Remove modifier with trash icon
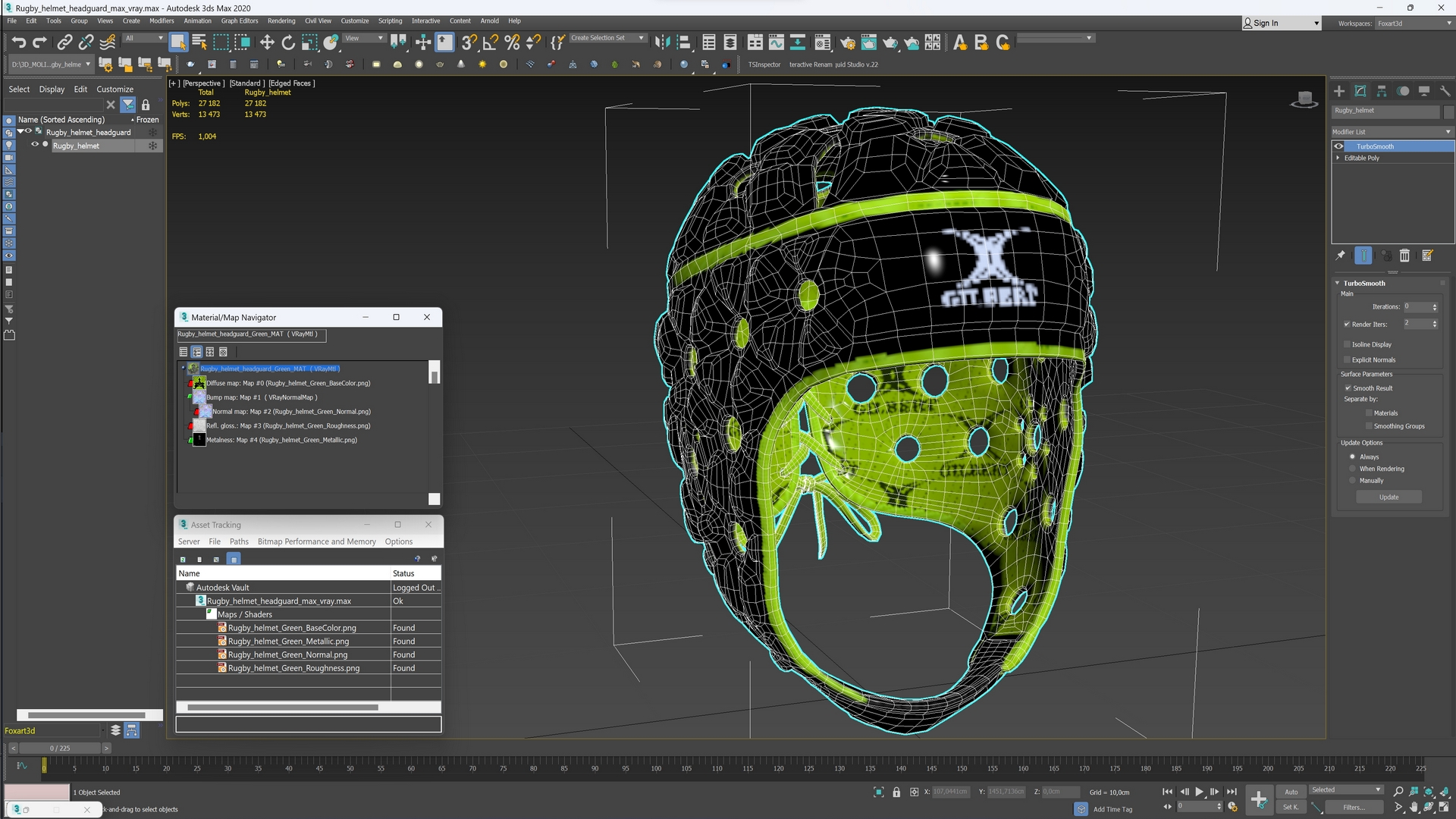Image resolution: width=1456 pixels, height=819 pixels. coord(1404,256)
